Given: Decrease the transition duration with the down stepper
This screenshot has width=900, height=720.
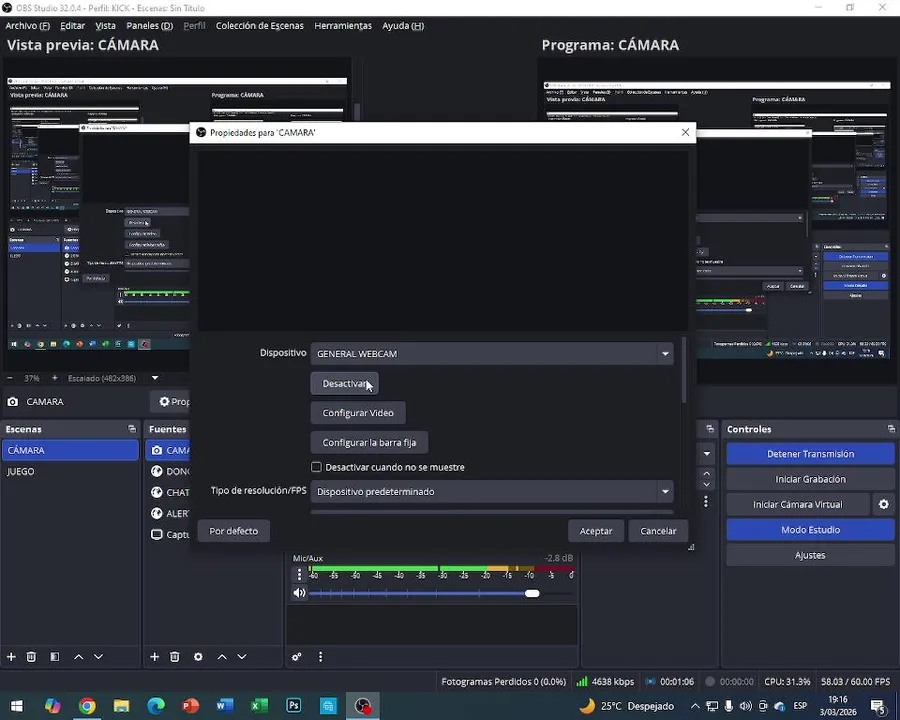Looking at the screenshot, I should tap(707, 485).
